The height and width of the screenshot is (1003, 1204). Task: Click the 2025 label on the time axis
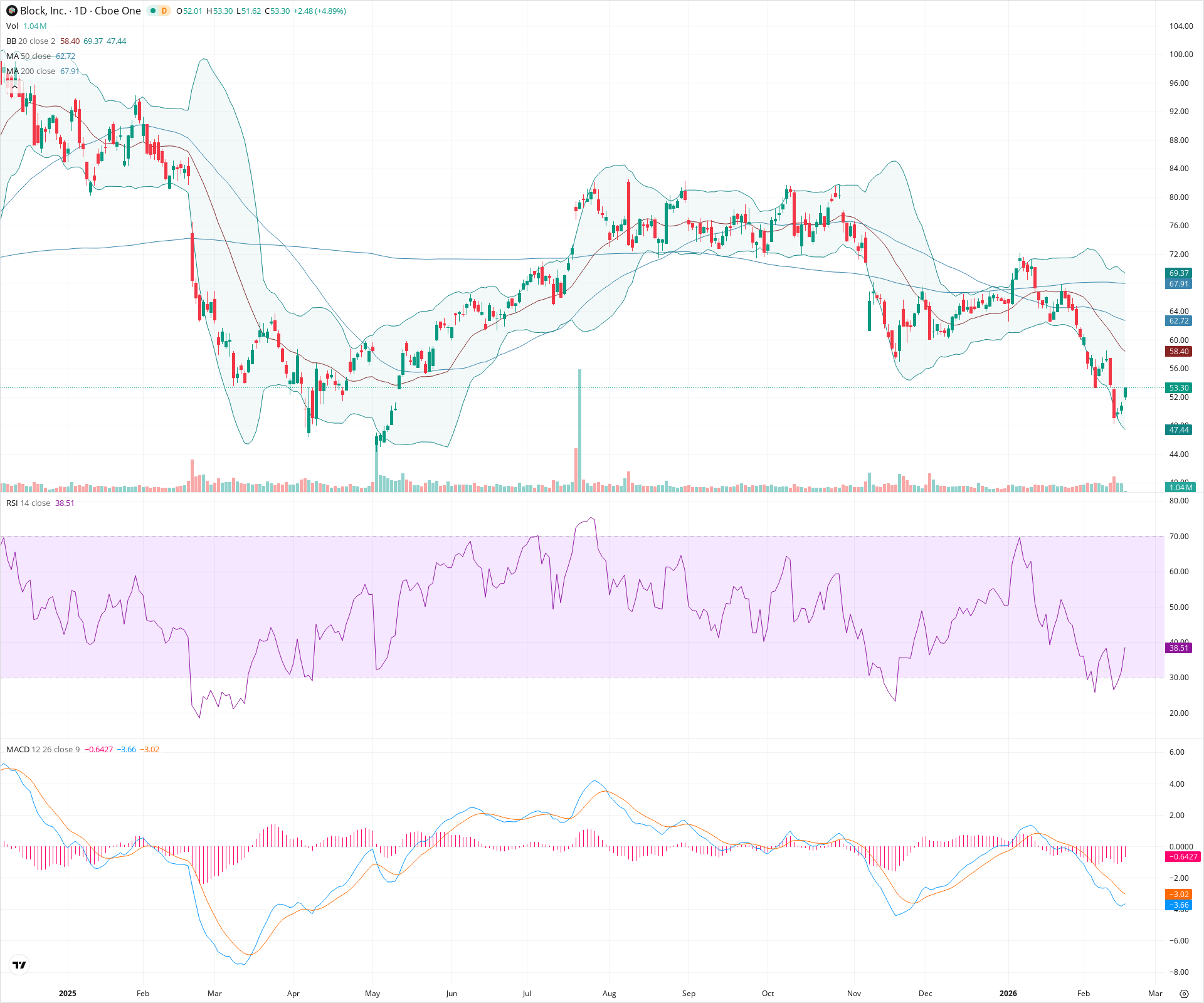pos(68,993)
